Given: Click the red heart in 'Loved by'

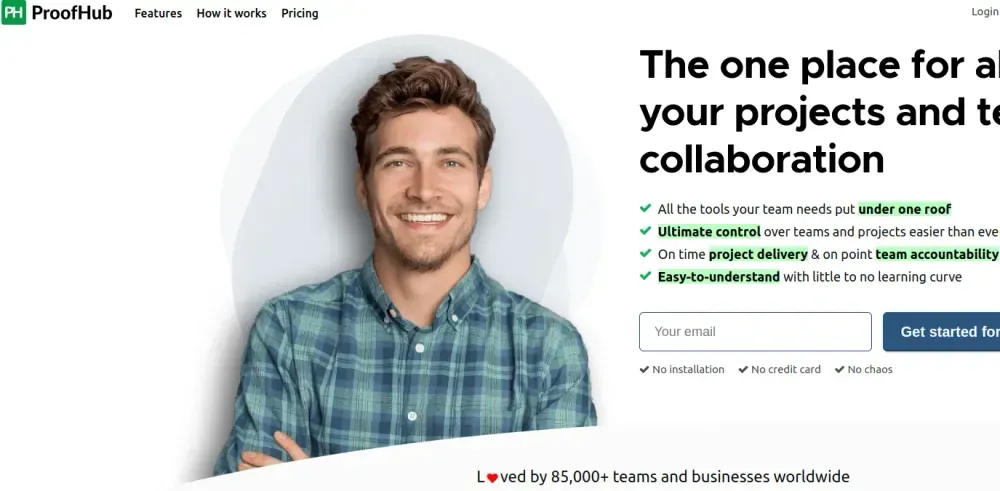Looking at the screenshot, I should click(492, 478).
